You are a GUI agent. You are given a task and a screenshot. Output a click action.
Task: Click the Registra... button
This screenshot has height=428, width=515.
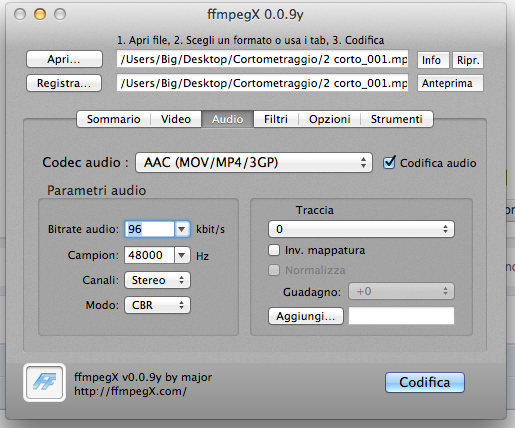click(x=64, y=83)
